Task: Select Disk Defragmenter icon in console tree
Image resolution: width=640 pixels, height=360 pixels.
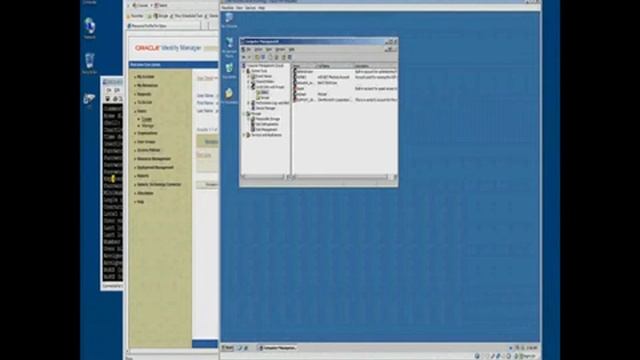Action: [253, 124]
